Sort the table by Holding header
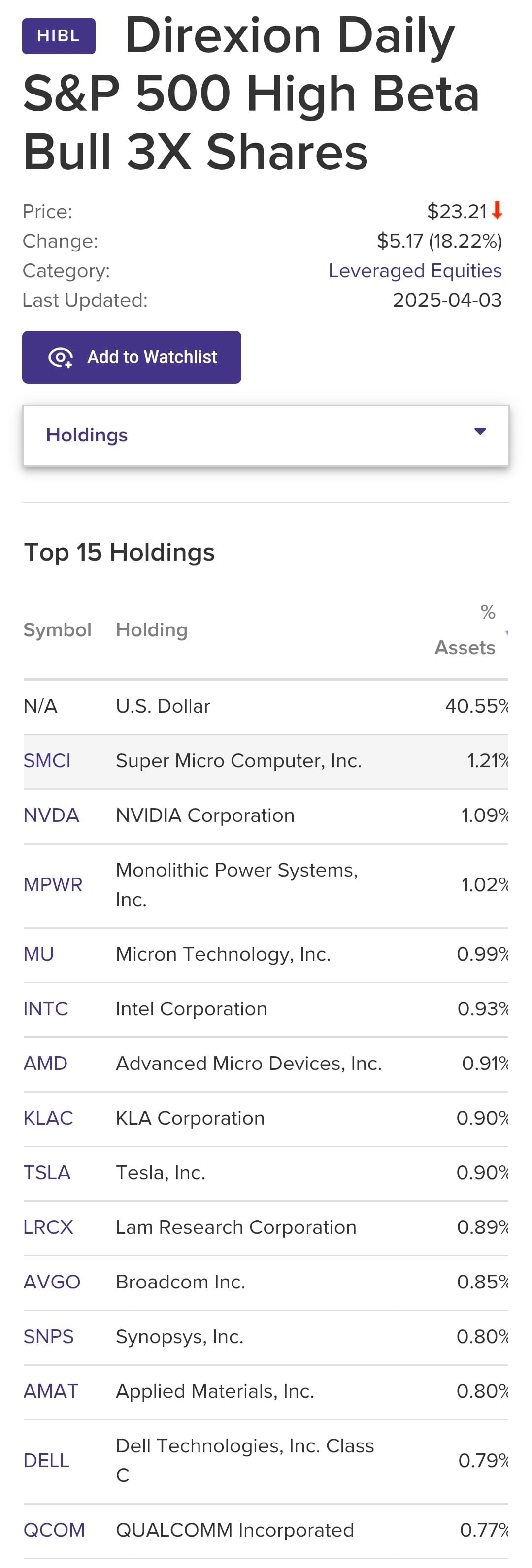The image size is (532, 1568). point(152,629)
